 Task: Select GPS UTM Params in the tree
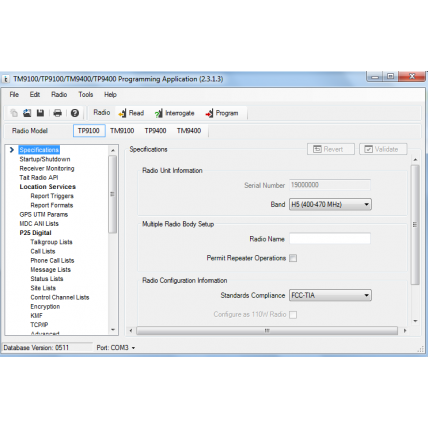tap(44, 214)
